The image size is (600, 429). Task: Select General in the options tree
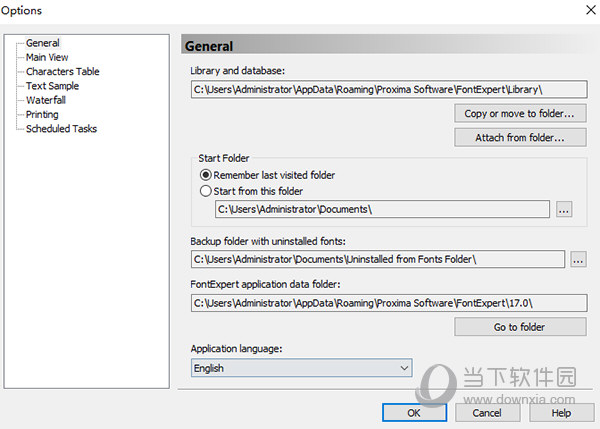point(42,43)
